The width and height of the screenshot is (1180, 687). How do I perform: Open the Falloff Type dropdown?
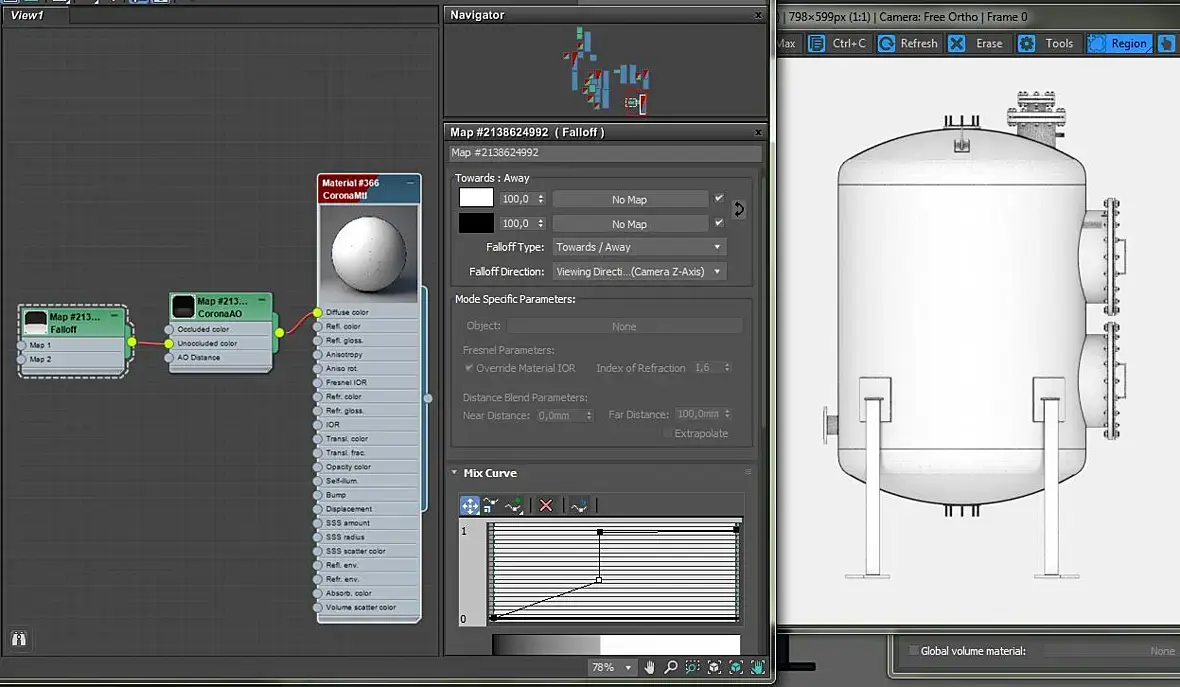pyautogui.click(x=639, y=247)
